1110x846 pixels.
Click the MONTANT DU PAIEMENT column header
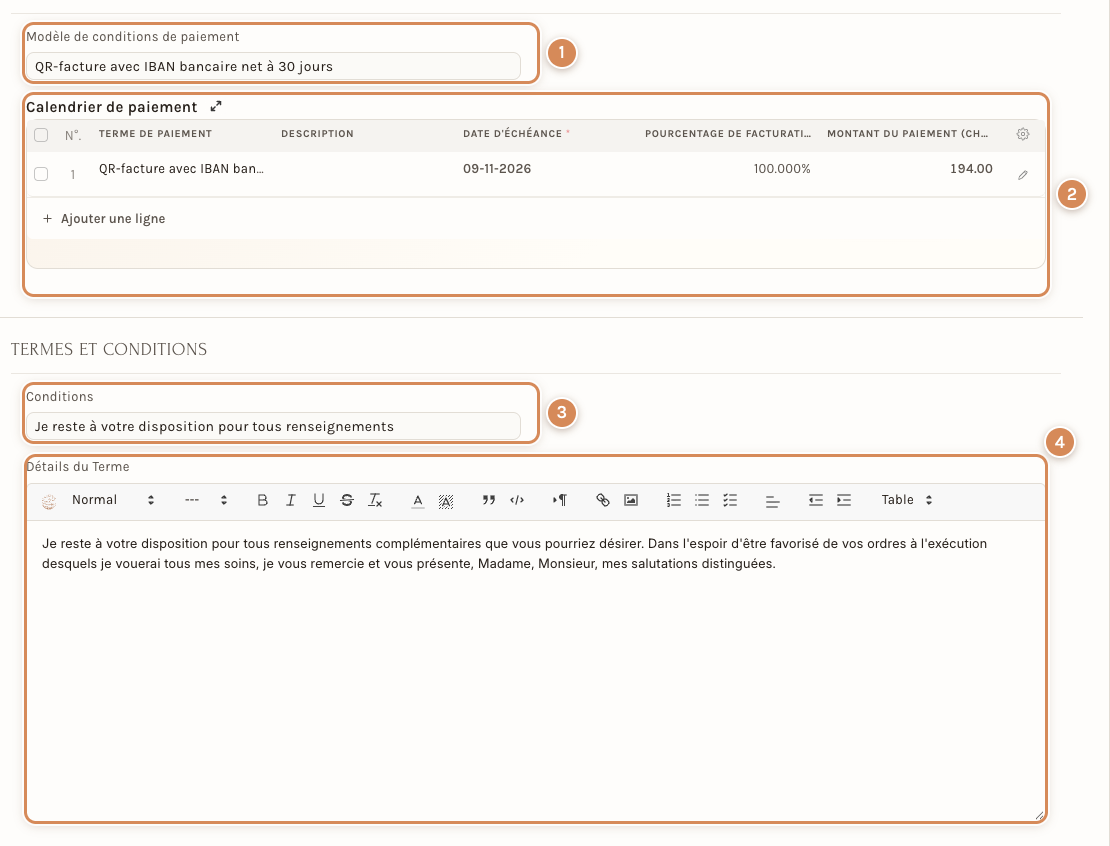(x=908, y=134)
